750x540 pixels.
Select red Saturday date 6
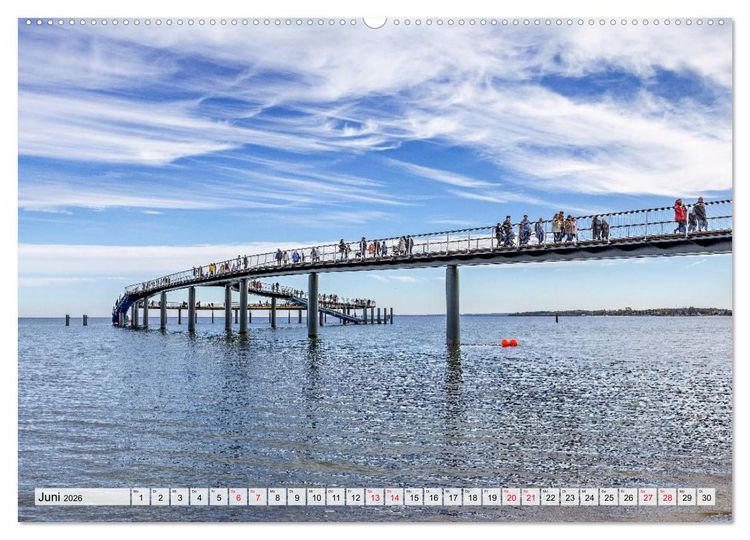click(238, 497)
